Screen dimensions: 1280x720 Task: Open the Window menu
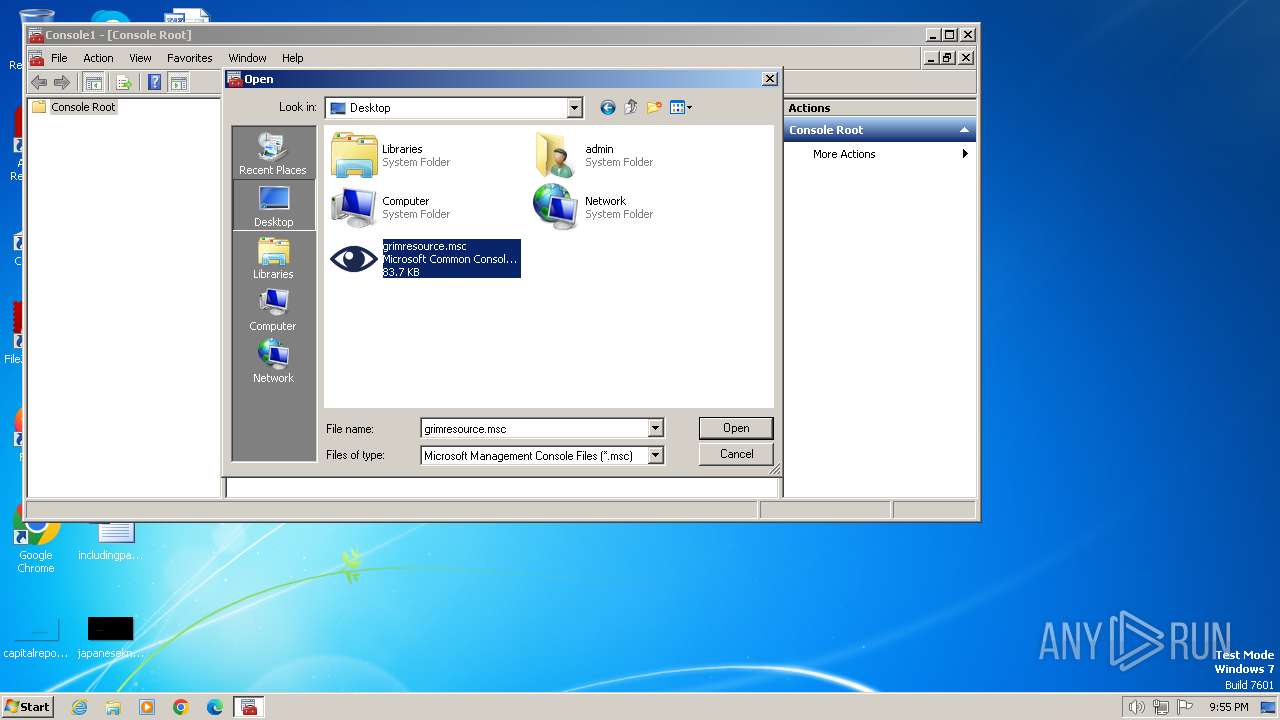point(247,58)
